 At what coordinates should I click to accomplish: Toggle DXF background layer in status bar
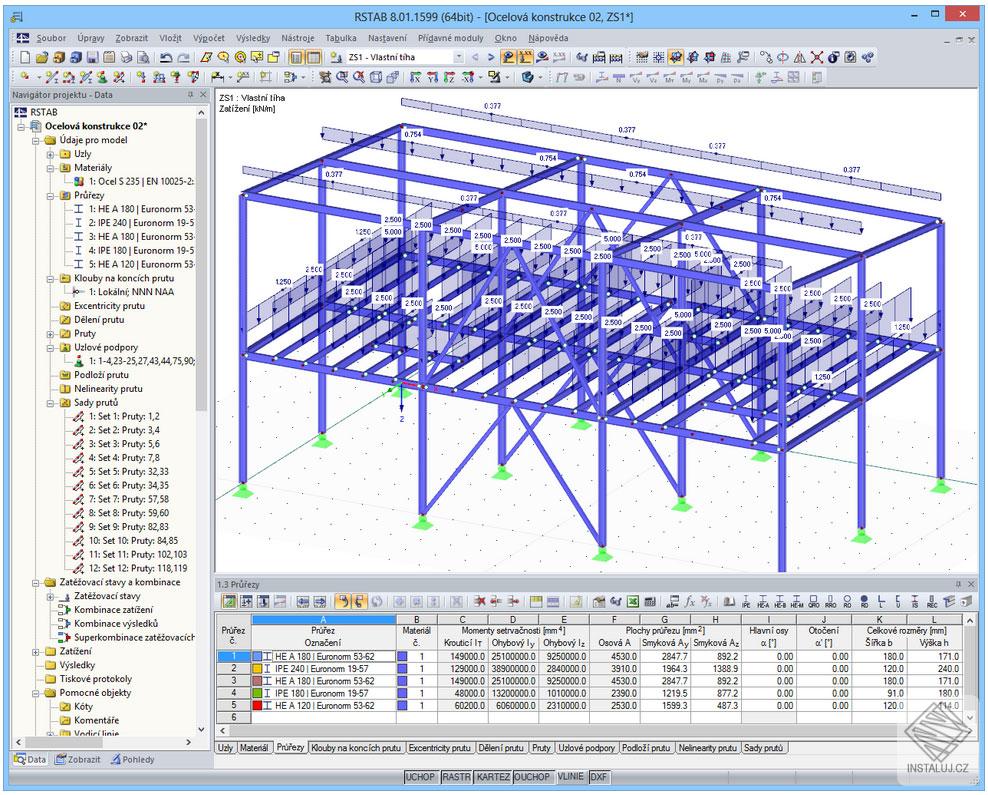tap(599, 777)
